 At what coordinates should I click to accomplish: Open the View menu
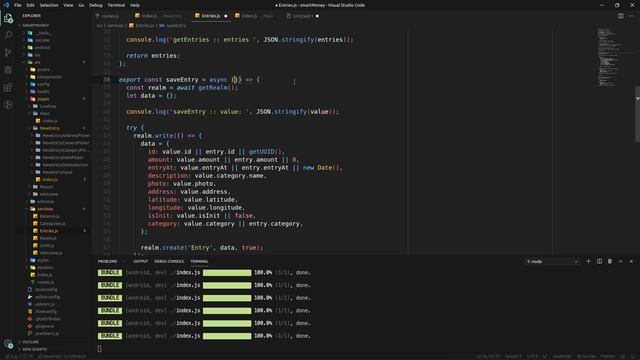(68, 5)
